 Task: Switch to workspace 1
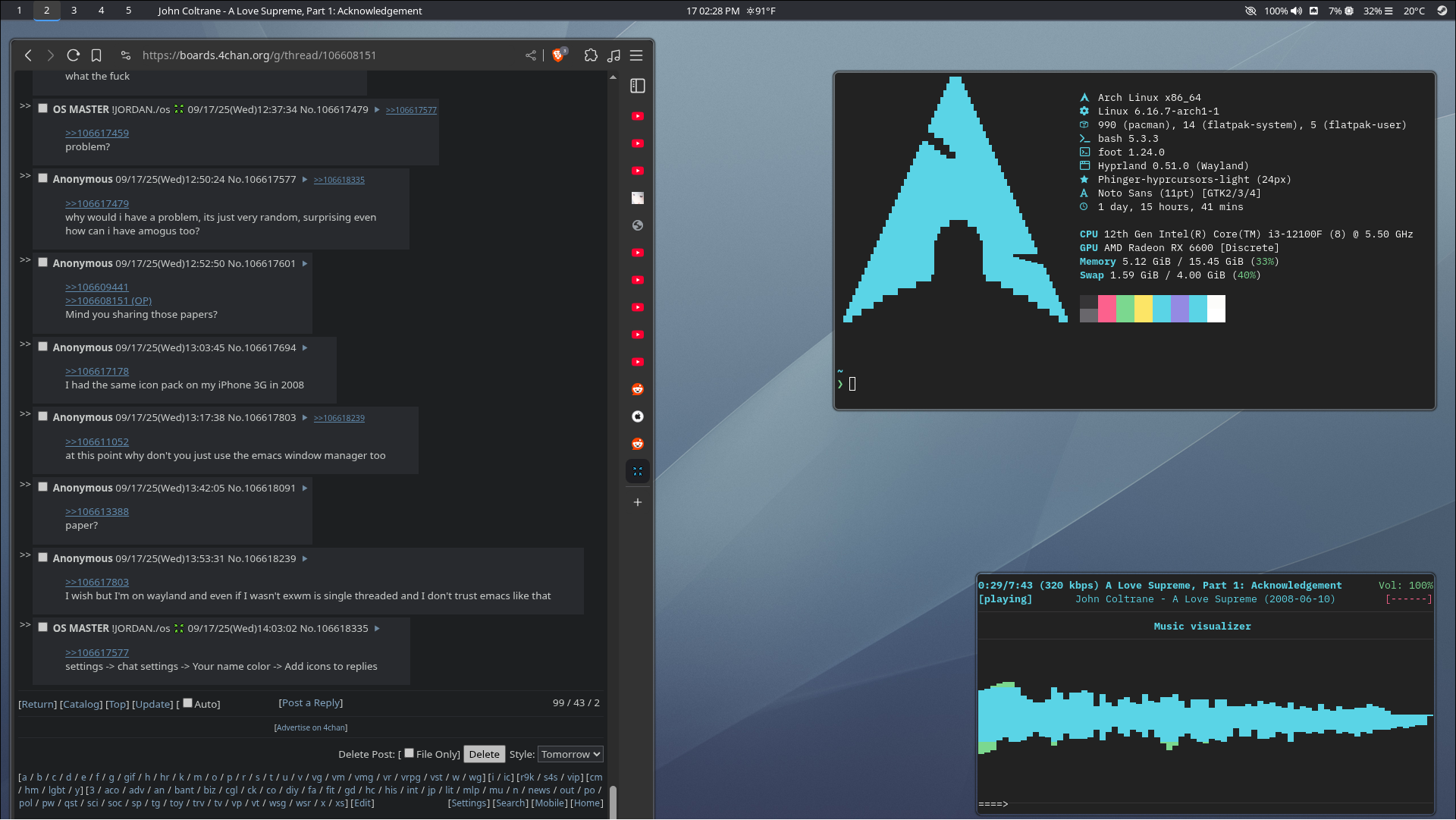point(19,11)
